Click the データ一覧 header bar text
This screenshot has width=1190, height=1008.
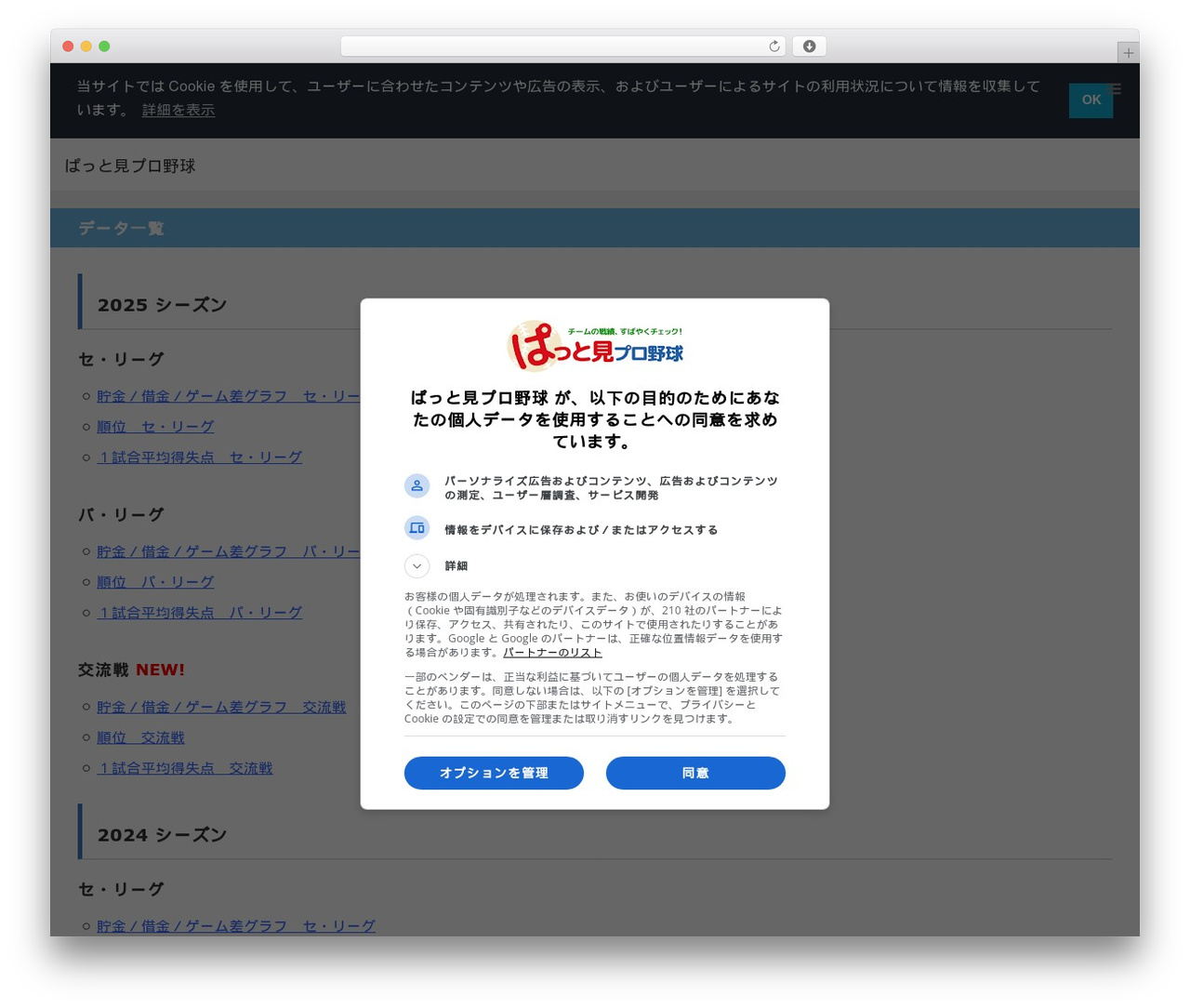coord(121,228)
